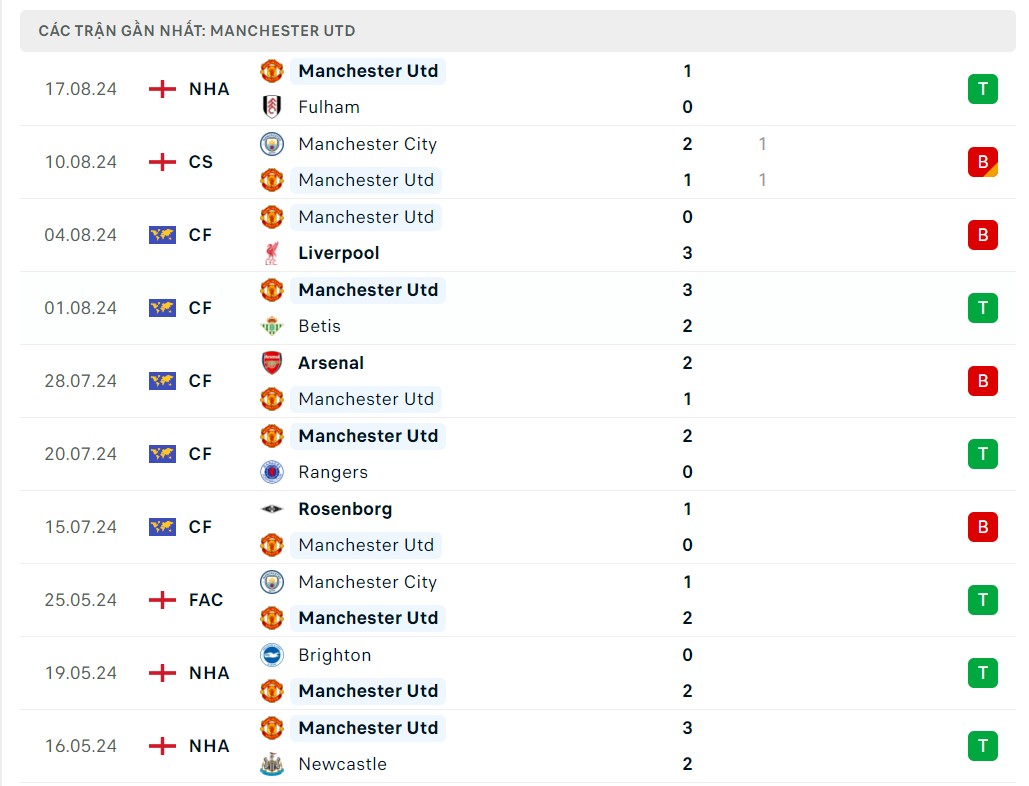Click the green T badge for Fulham match
Viewport: 1029px width, 786px height.
click(x=982, y=89)
